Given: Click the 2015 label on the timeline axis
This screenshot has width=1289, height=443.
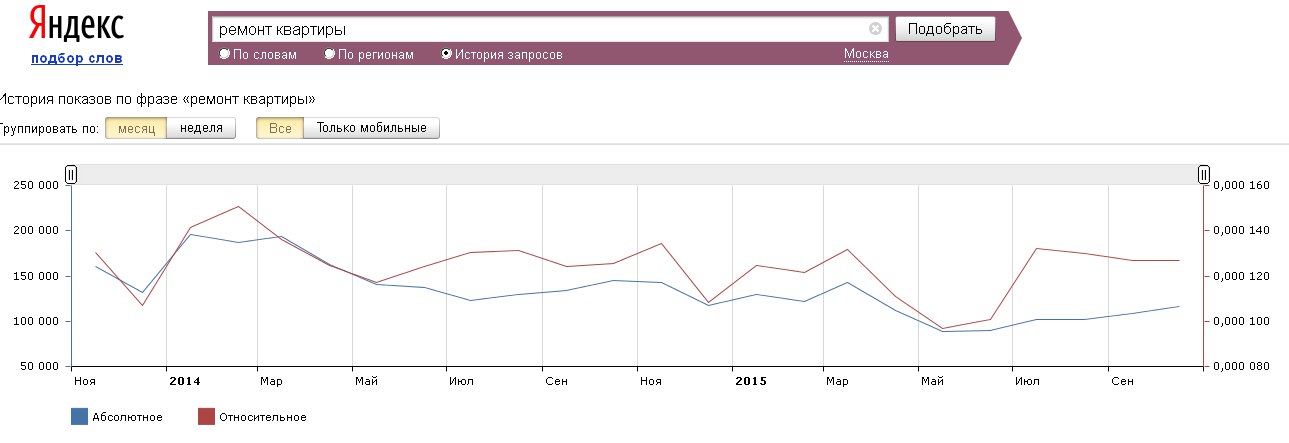Looking at the screenshot, I should pos(749,381).
